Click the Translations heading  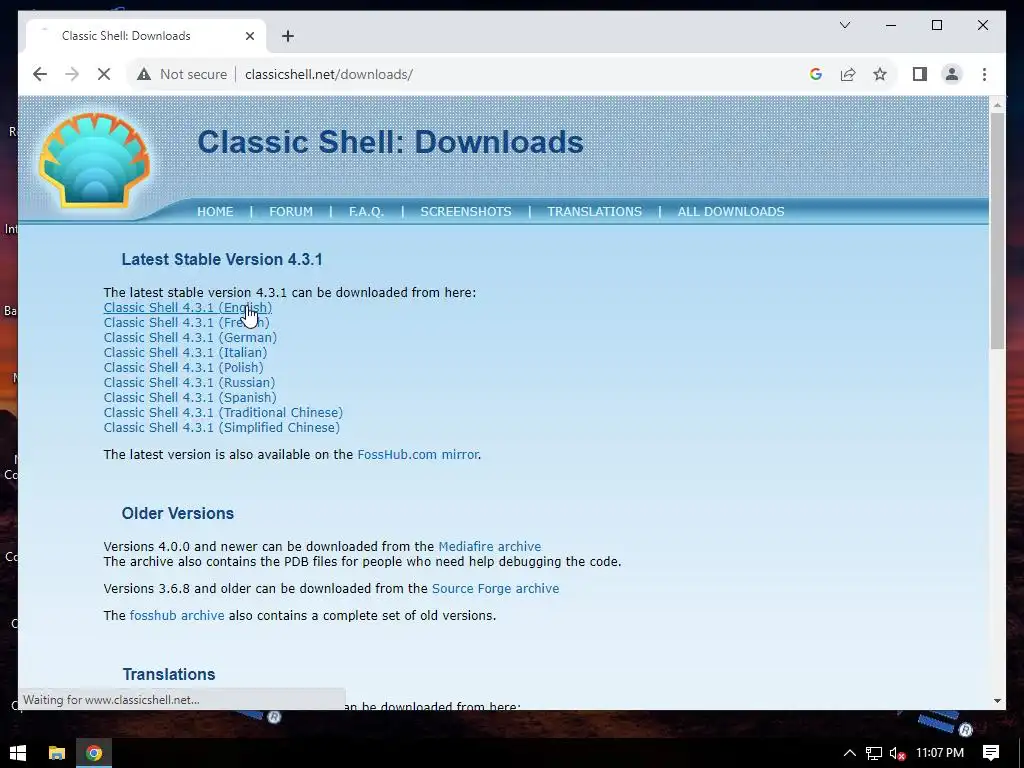(169, 674)
